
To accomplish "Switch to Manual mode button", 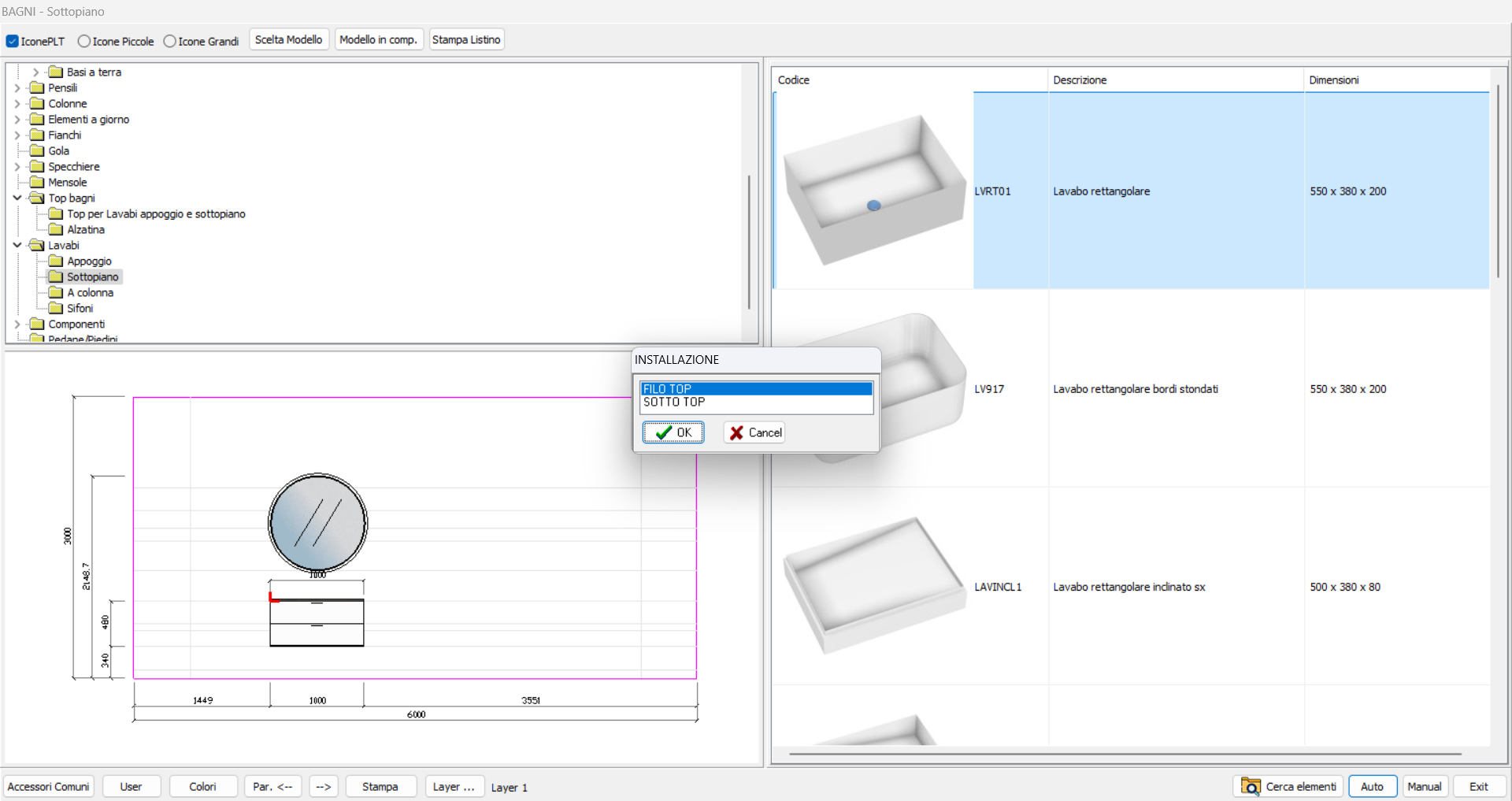I will click(1425, 786).
